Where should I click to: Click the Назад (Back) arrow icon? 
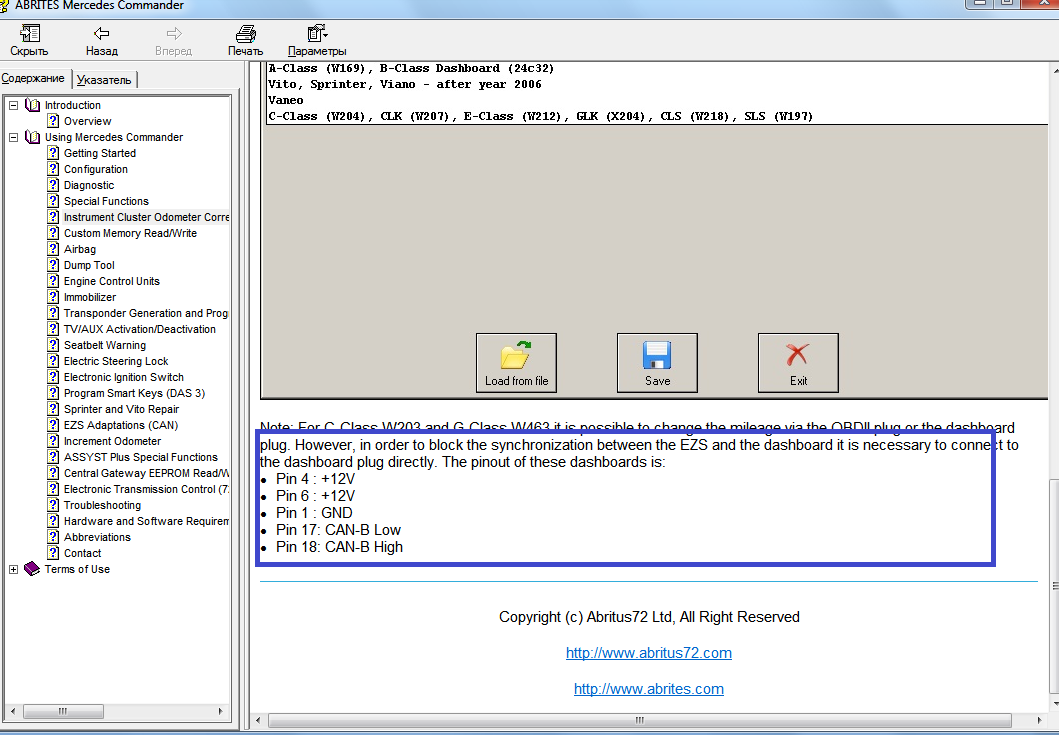click(101, 34)
